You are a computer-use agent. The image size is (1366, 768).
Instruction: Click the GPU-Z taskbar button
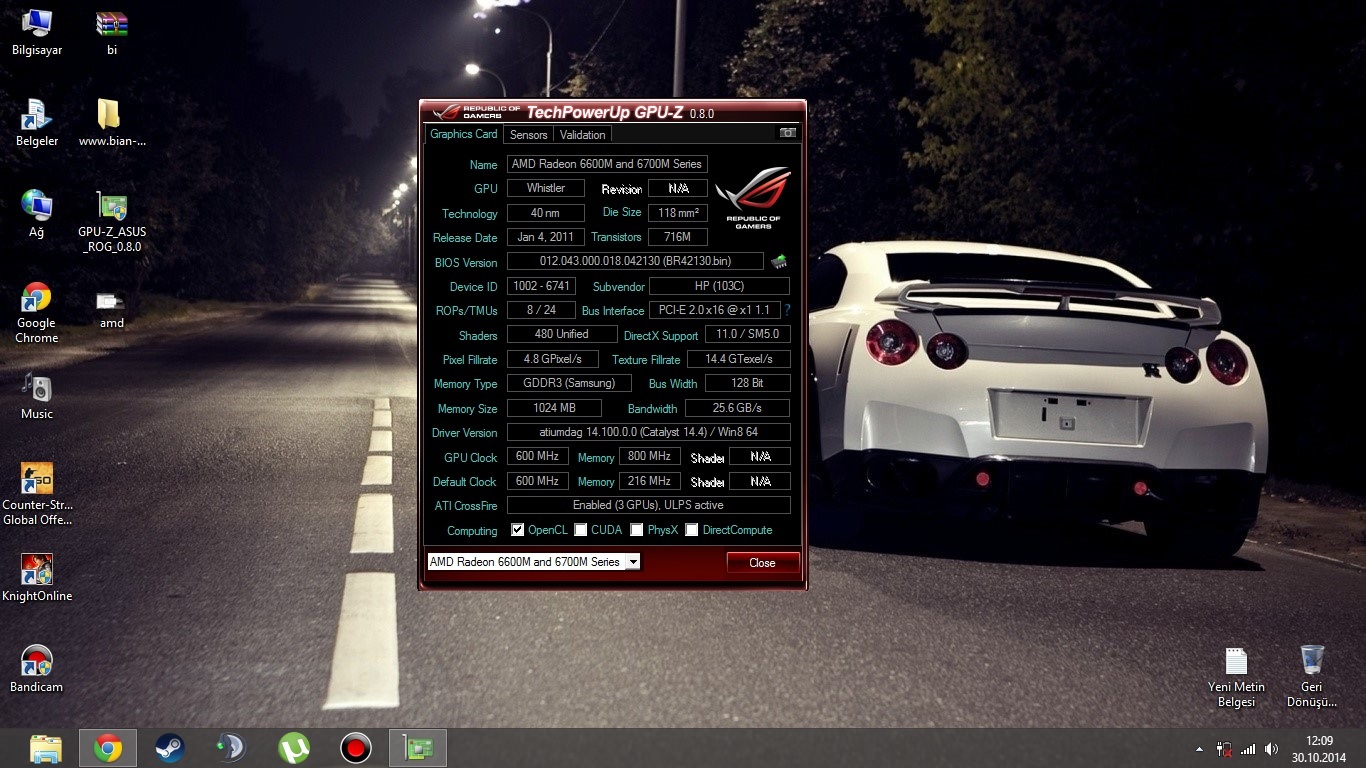click(417, 748)
